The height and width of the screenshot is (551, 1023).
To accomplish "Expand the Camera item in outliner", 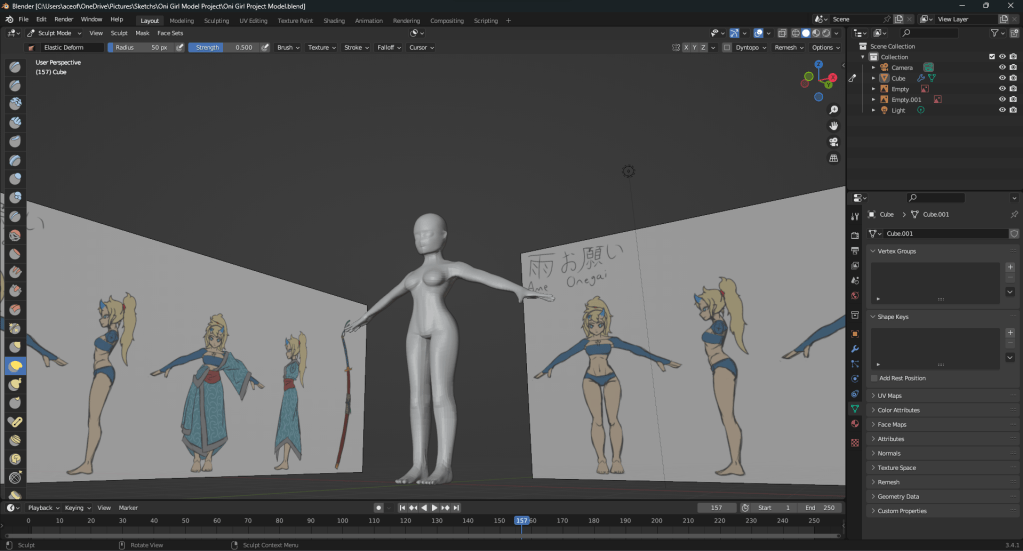I will point(873,68).
